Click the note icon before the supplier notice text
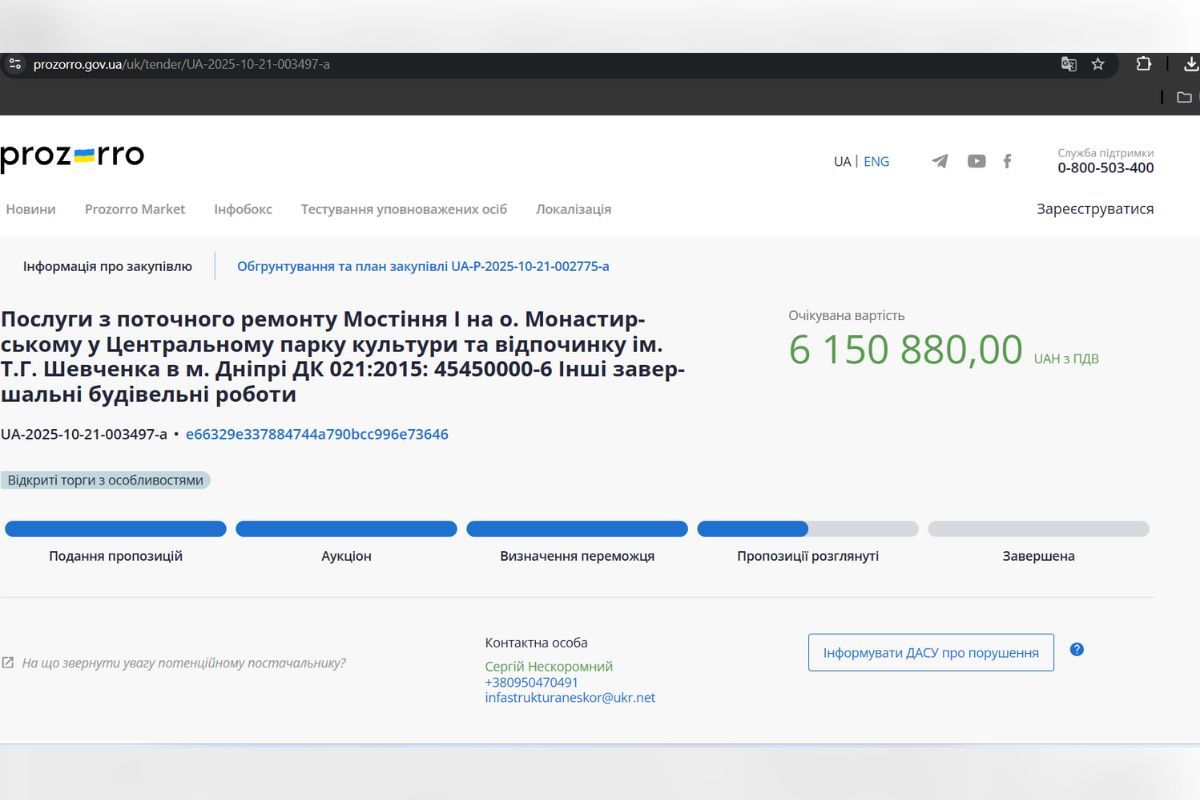Screen dimensions: 1200x800 (10, 661)
